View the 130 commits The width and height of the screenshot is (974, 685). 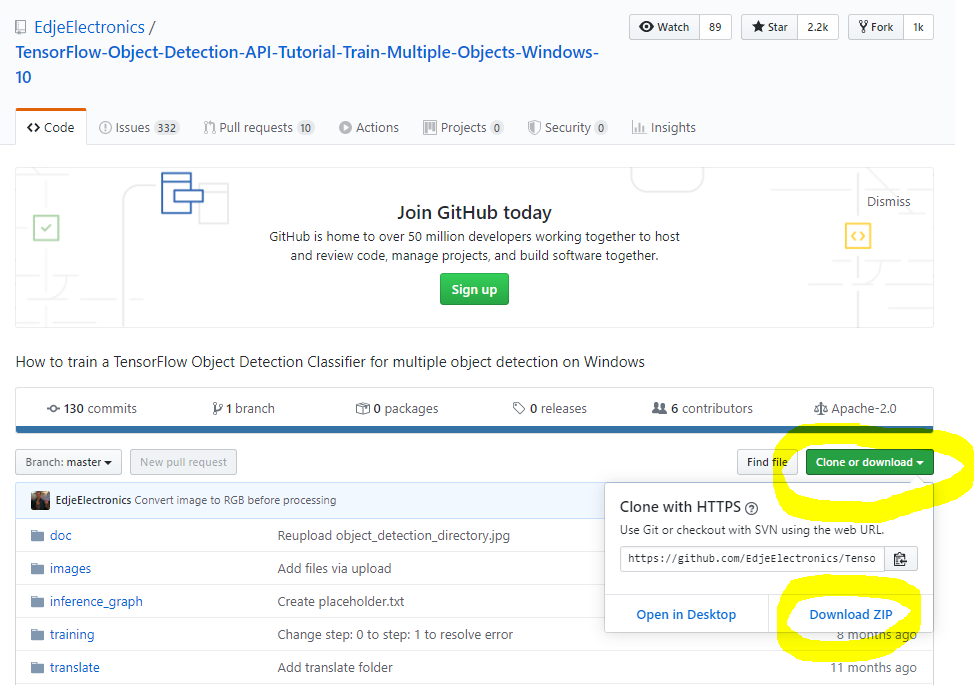(92, 408)
